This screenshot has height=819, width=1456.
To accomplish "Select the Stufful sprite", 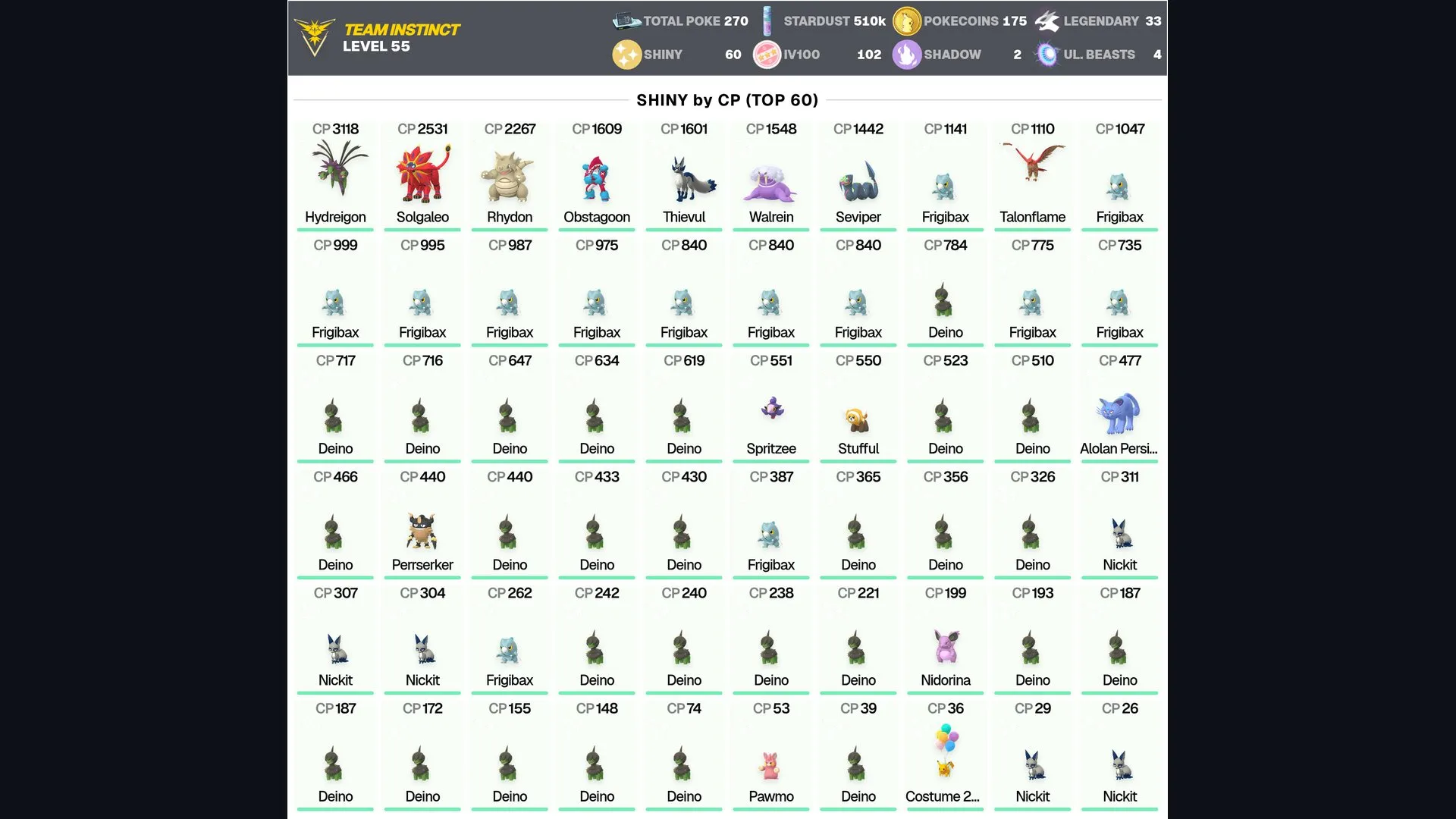I will (x=857, y=419).
